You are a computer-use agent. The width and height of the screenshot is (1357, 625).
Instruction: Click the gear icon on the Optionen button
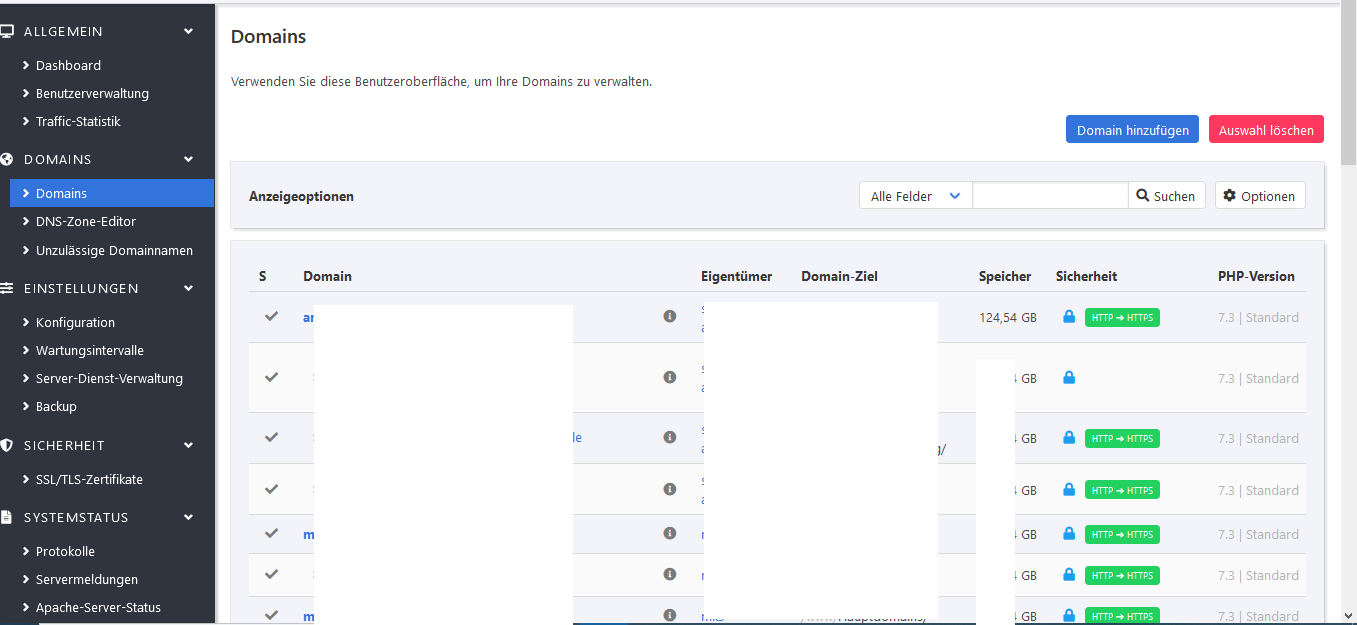tap(1230, 196)
